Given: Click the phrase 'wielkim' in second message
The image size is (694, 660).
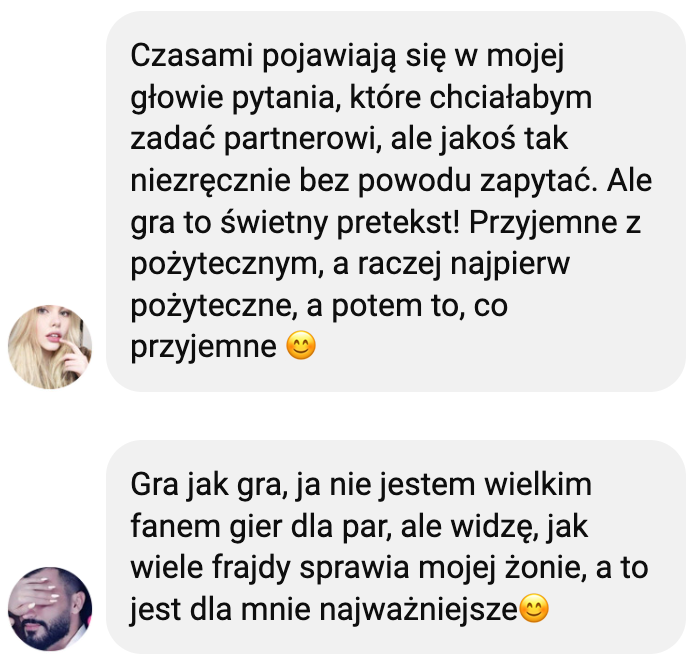Looking at the screenshot, I should pyautogui.click(x=538, y=485).
